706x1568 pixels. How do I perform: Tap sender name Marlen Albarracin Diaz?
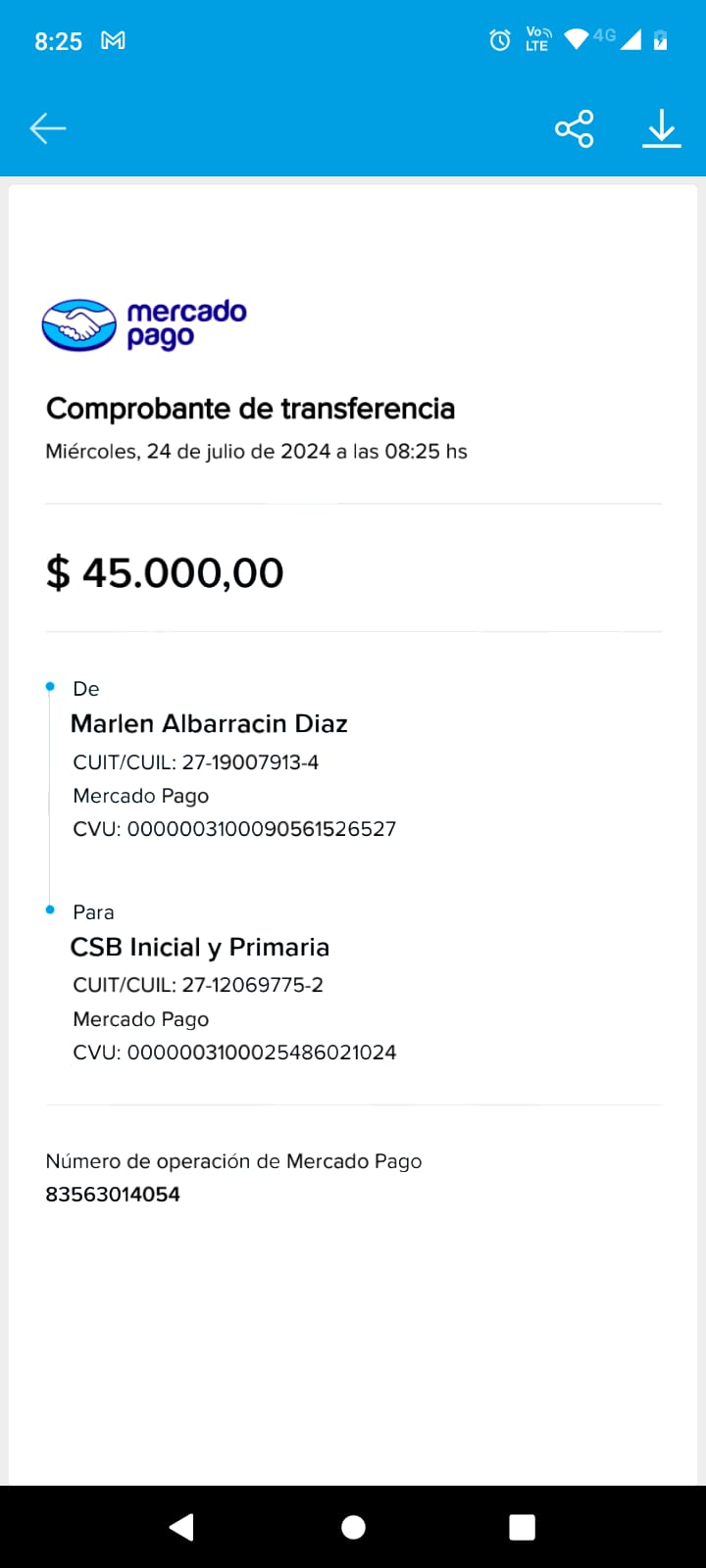(x=209, y=724)
